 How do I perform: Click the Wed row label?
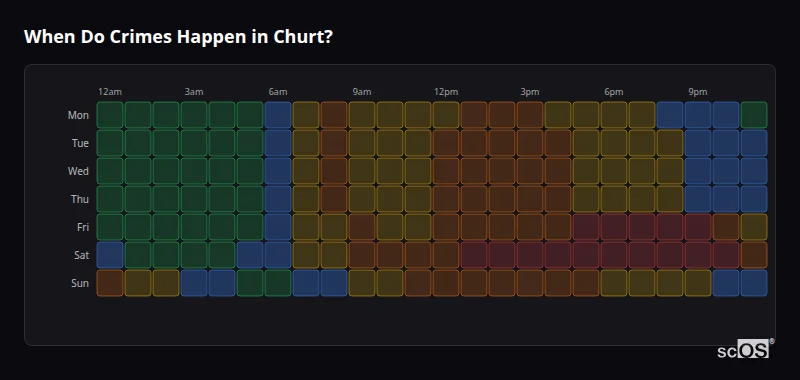tap(78, 171)
